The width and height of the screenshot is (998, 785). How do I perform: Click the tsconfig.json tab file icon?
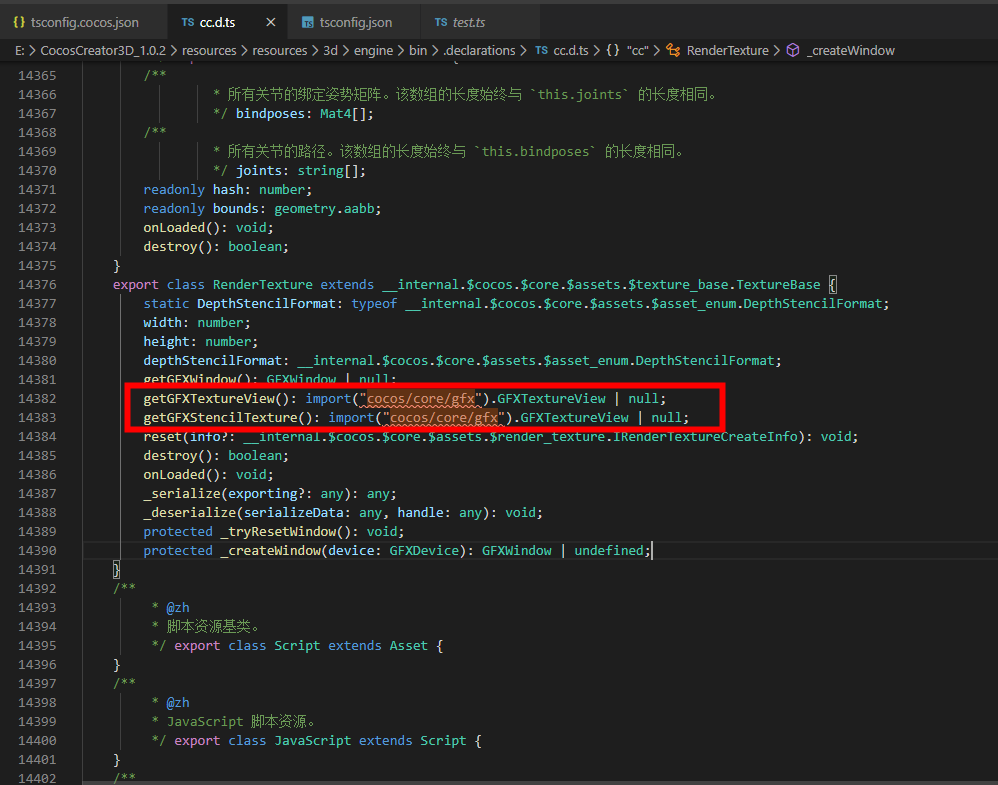[x=307, y=23]
